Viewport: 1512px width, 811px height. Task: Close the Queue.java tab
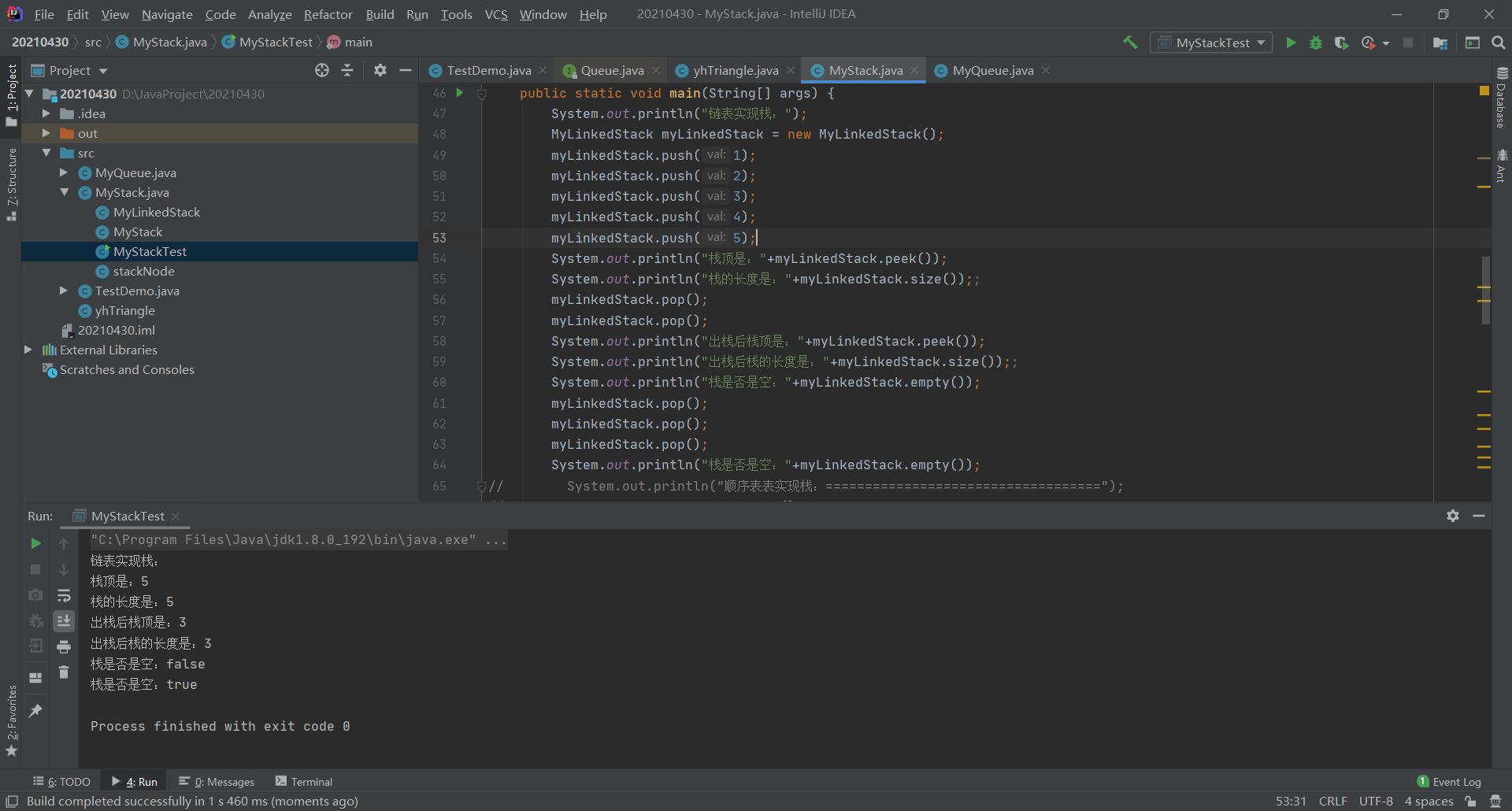(656, 70)
